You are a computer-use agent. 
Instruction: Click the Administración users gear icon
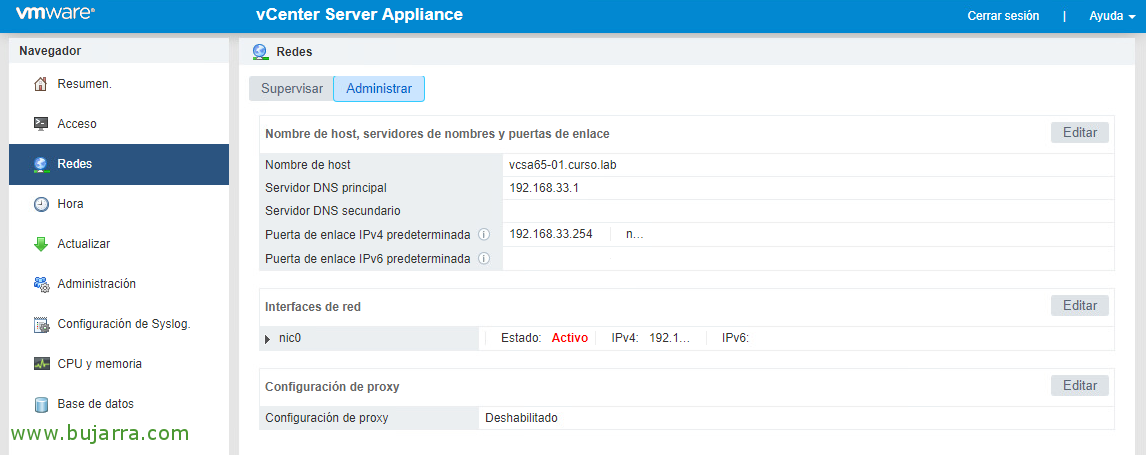[x=41, y=284]
